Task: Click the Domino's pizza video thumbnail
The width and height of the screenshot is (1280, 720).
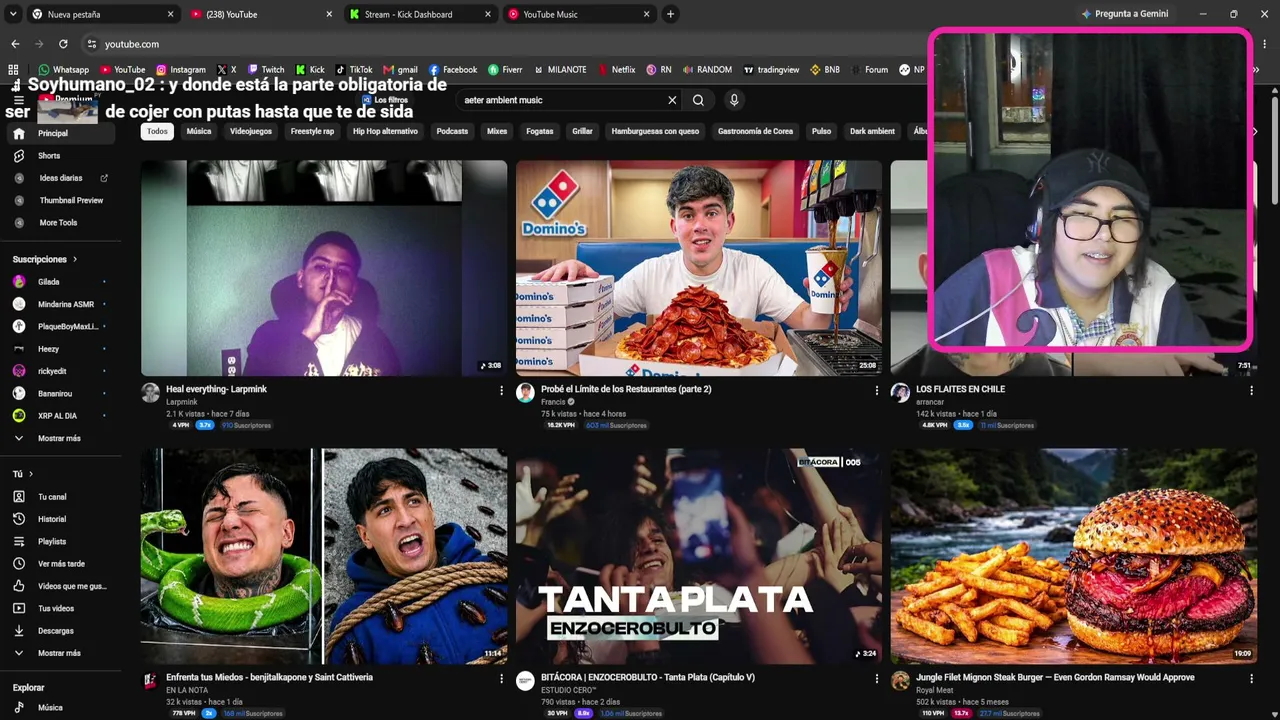Action: [x=698, y=268]
